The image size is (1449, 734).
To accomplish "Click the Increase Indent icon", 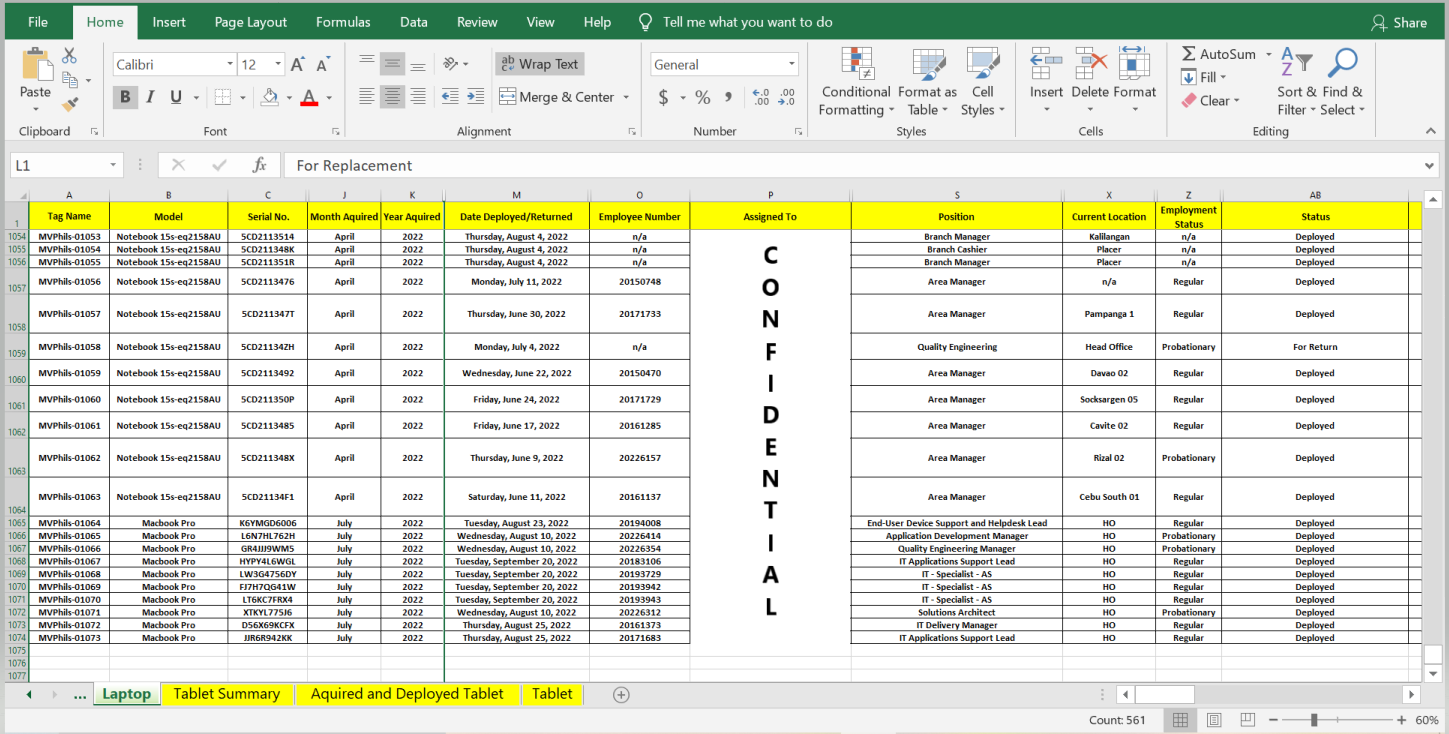I will (476, 97).
